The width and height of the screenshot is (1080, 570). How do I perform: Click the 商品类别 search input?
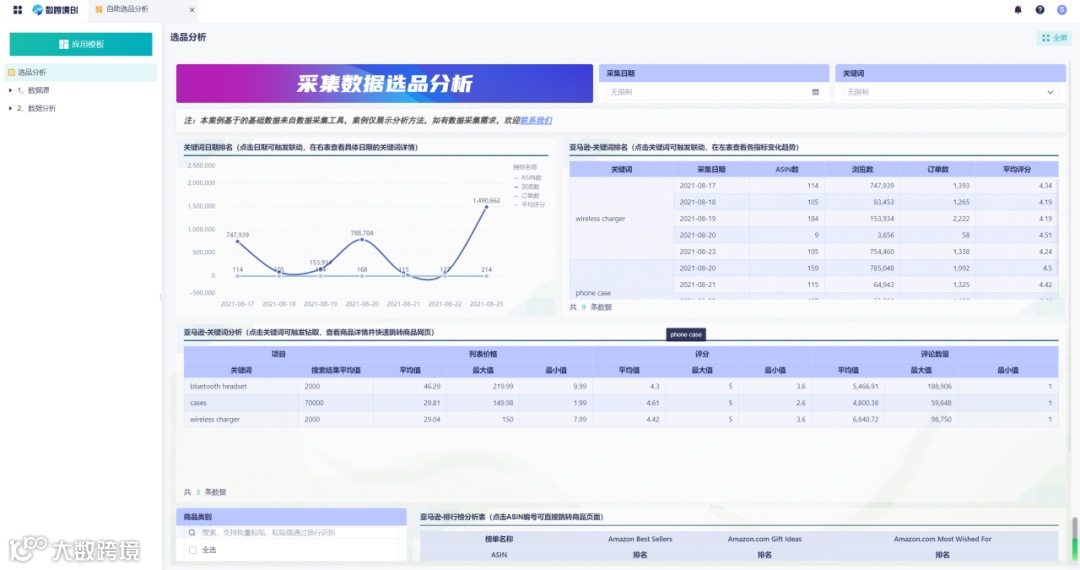291,532
